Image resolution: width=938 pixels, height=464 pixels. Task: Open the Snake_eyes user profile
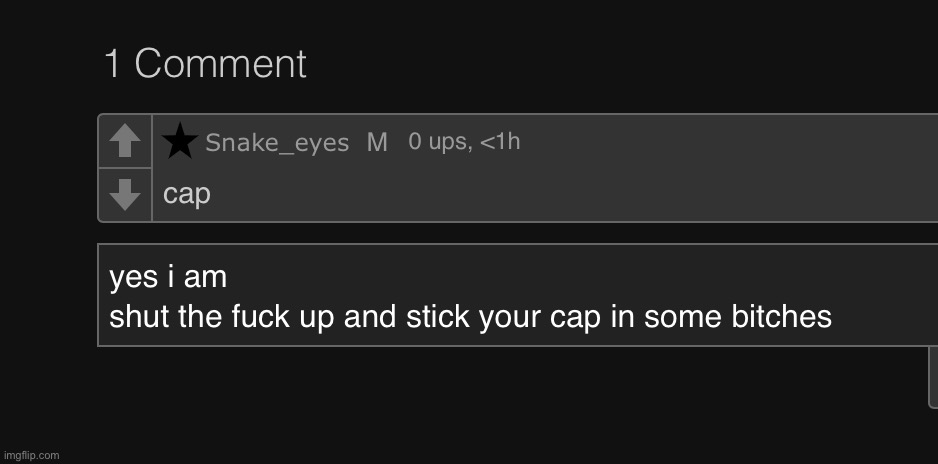[277, 144]
